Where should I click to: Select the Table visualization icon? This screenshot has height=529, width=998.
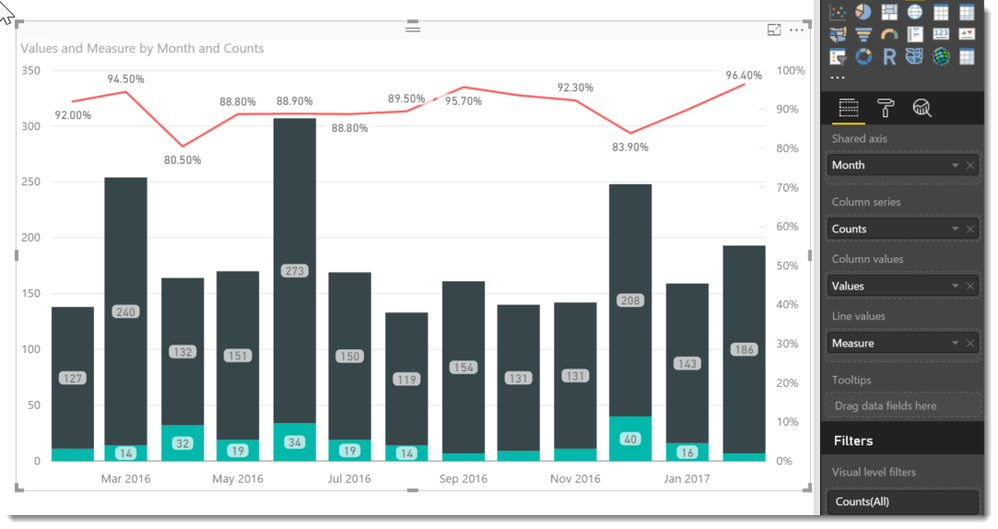941,11
